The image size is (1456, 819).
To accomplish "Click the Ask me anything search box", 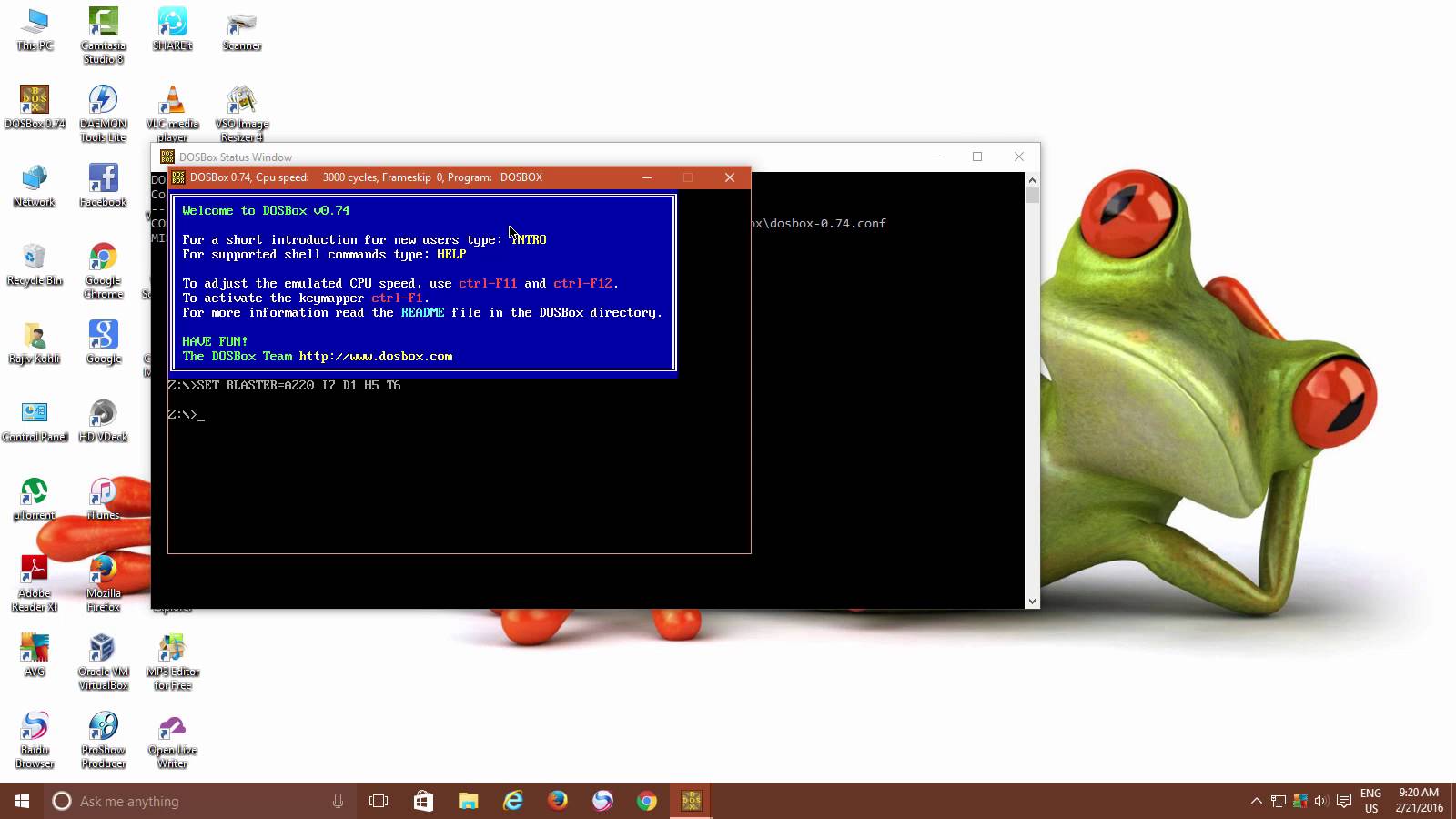I will pos(200,801).
